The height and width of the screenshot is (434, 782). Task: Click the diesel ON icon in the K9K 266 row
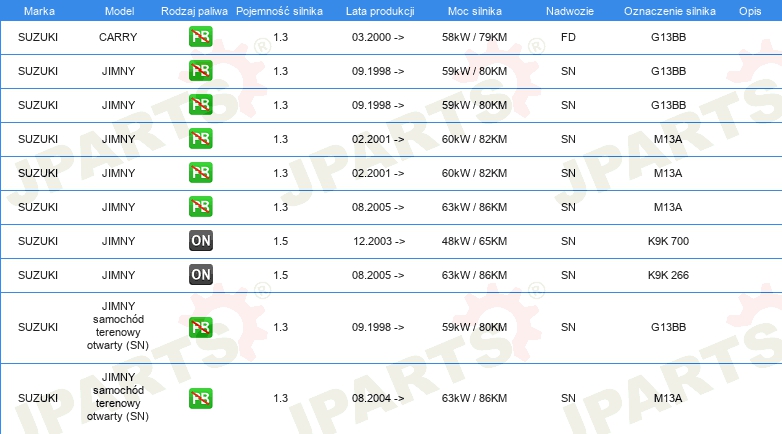point(200,274)
